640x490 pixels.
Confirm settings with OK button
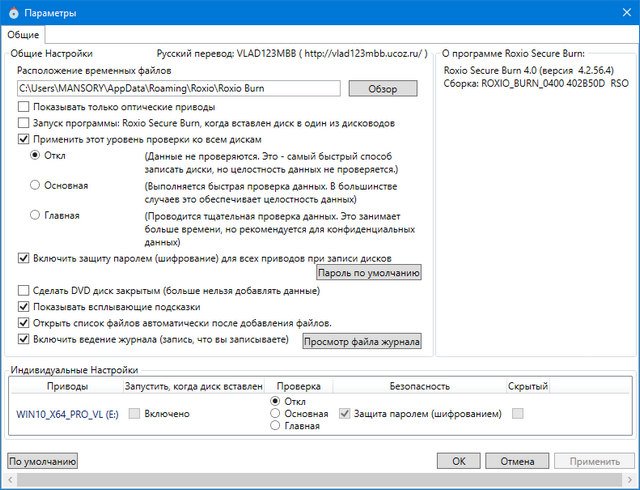459,461
